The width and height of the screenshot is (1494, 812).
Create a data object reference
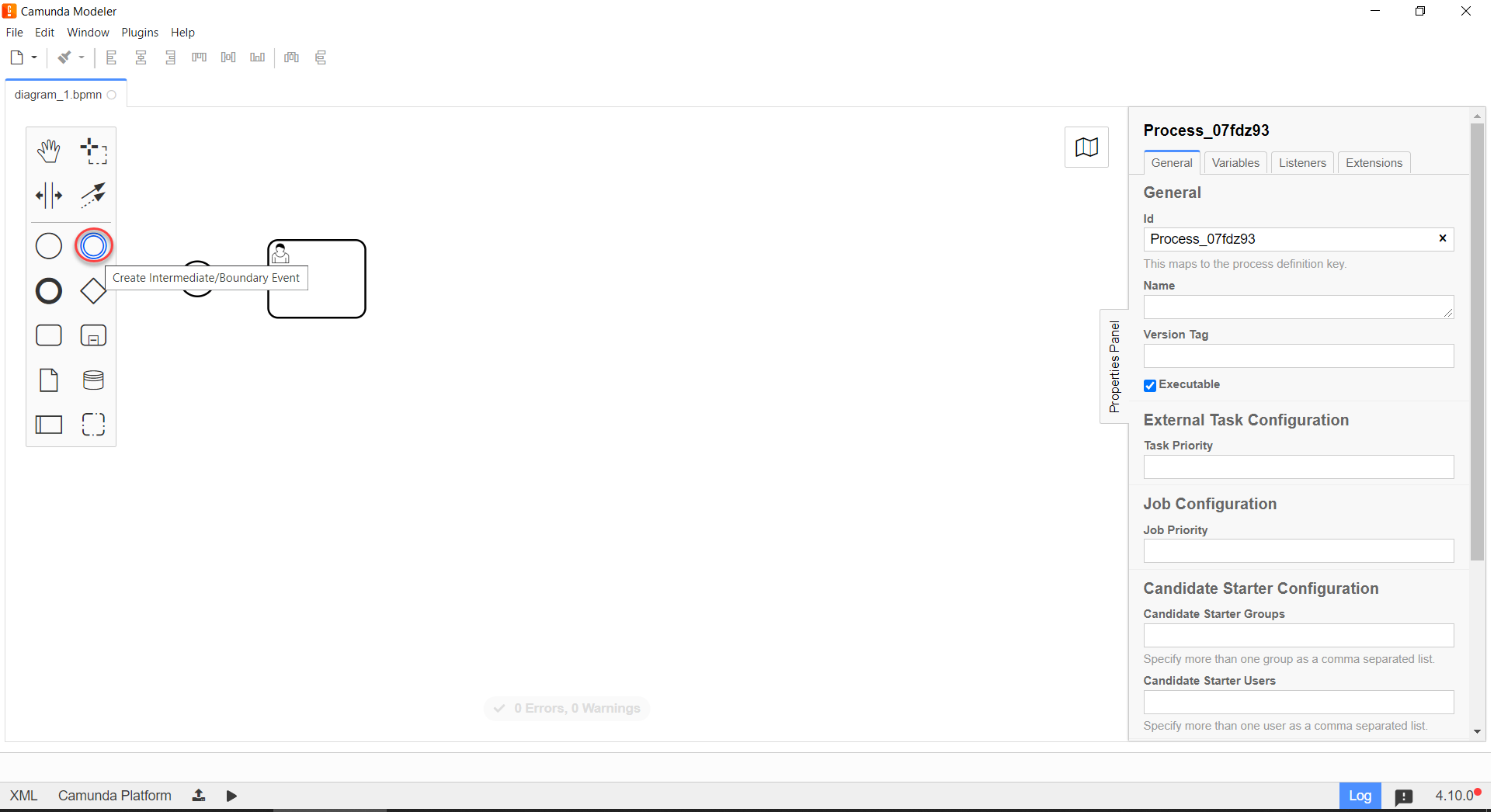click(49, 380)
